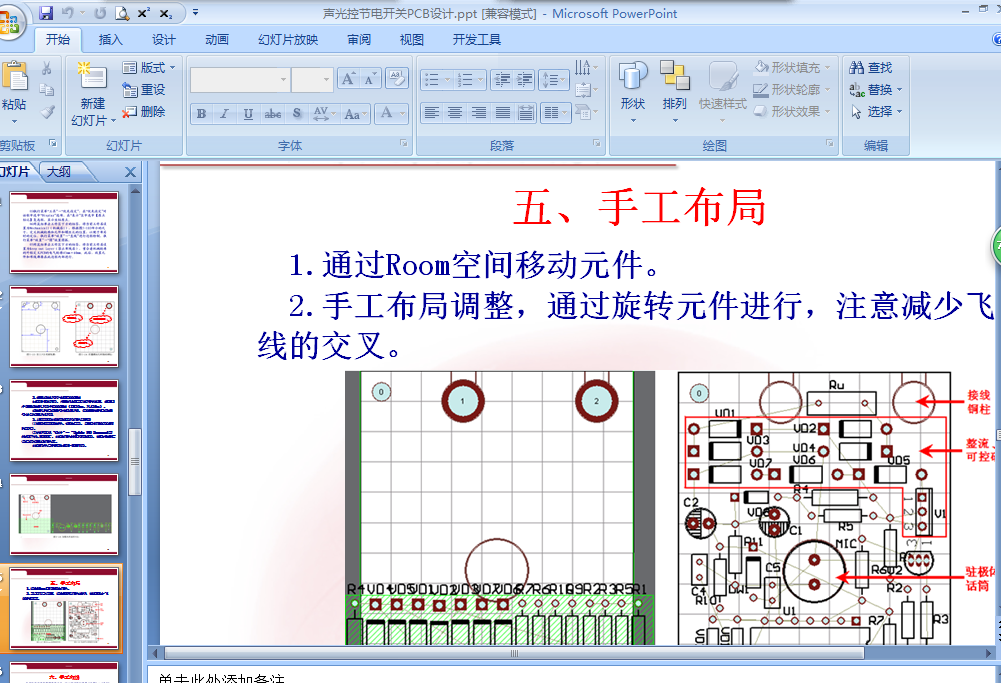Click the Cut scissors icon
The height and width of the screenshot is (683, 1001).
point(47,68)
